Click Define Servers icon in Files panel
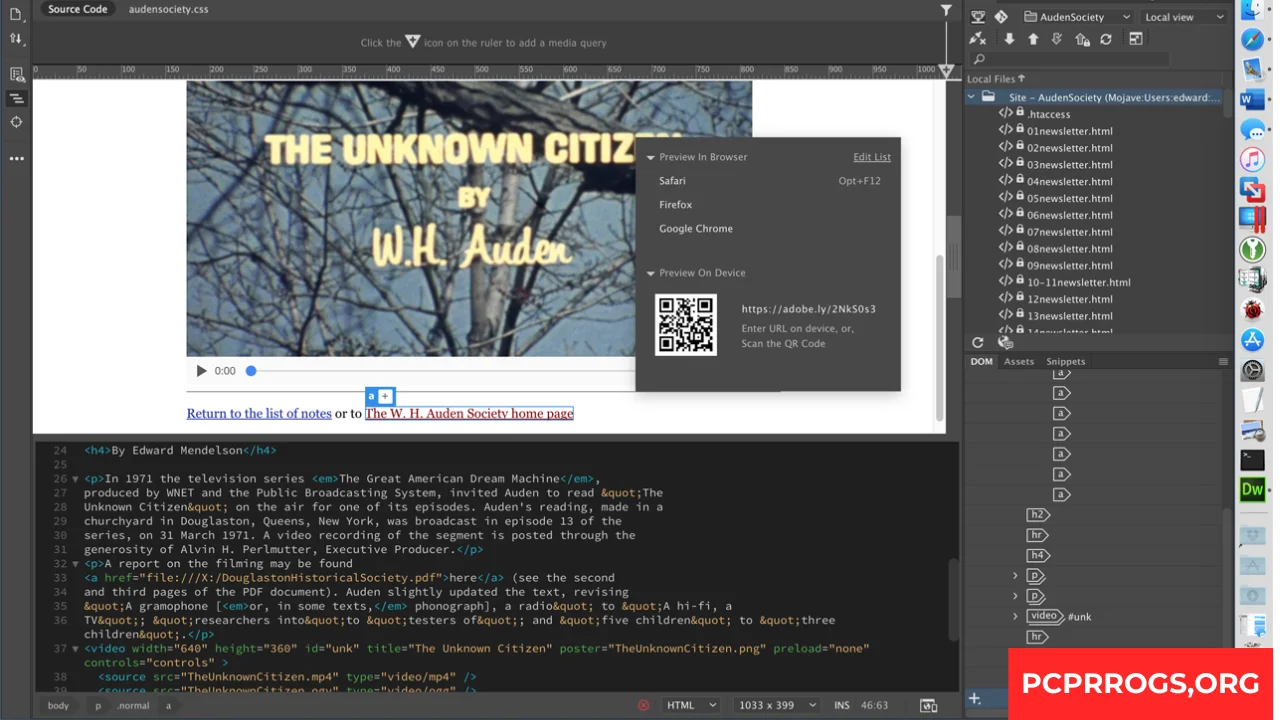1280x720 pixels. click(x=978, y=17)
